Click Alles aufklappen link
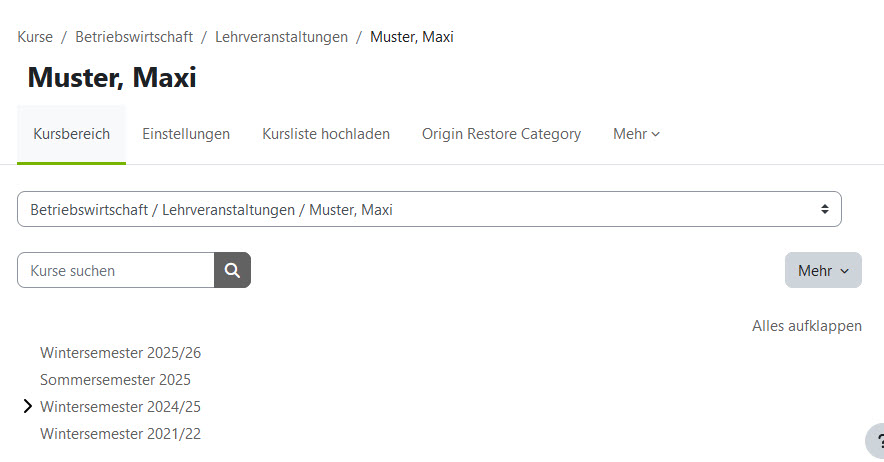Screen dimensions: 884x462 [806, 326]
